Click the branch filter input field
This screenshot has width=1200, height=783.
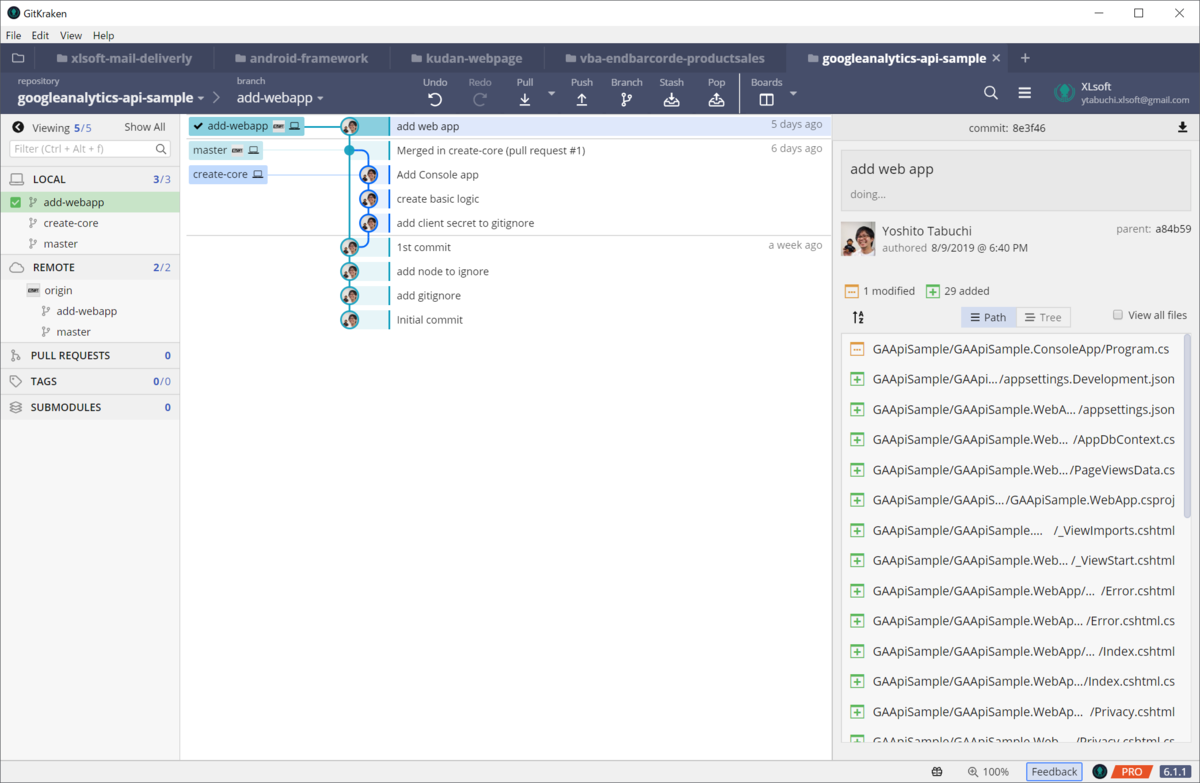[x=91, y=149]
